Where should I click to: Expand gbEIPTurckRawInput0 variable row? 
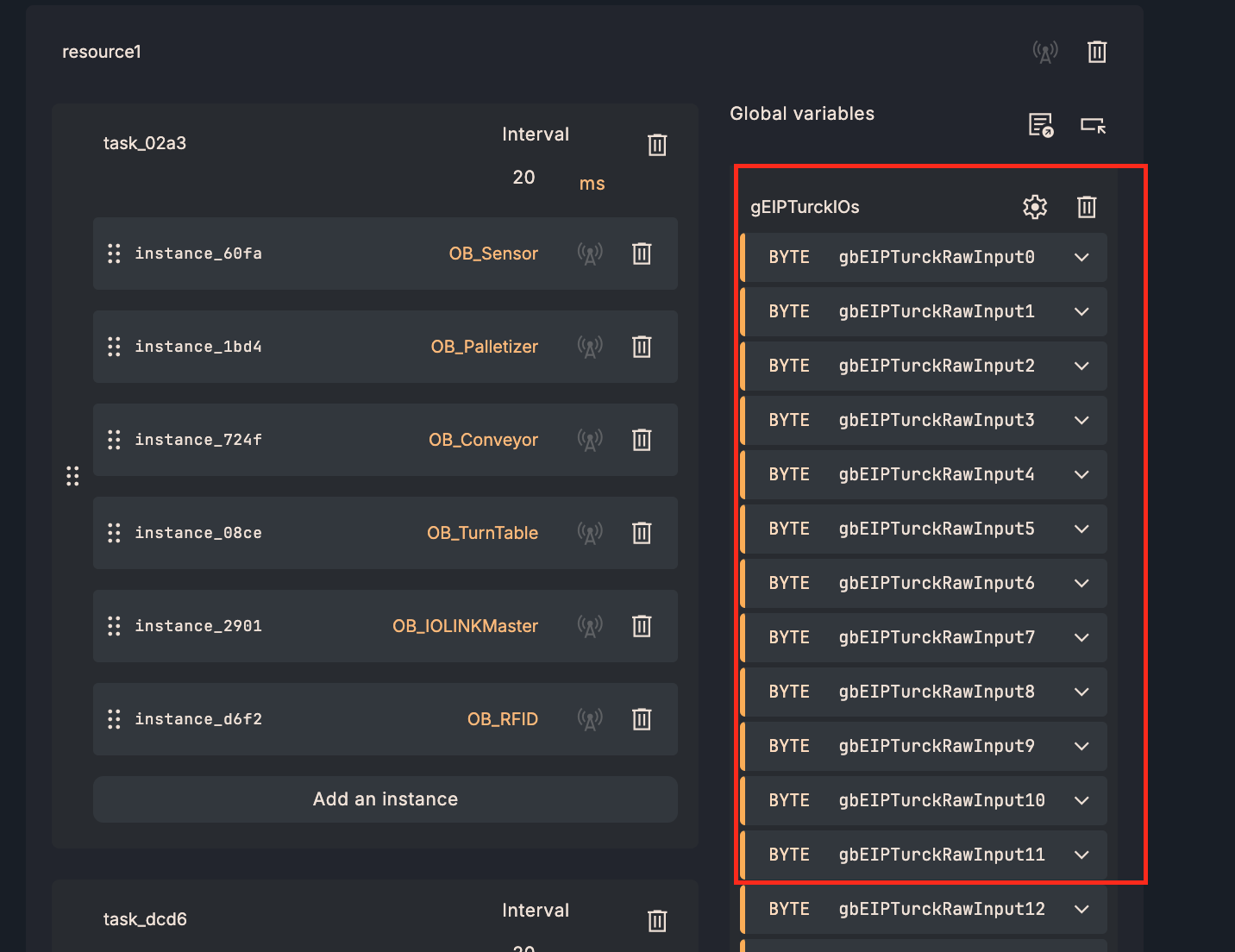tap(1081, 257)
